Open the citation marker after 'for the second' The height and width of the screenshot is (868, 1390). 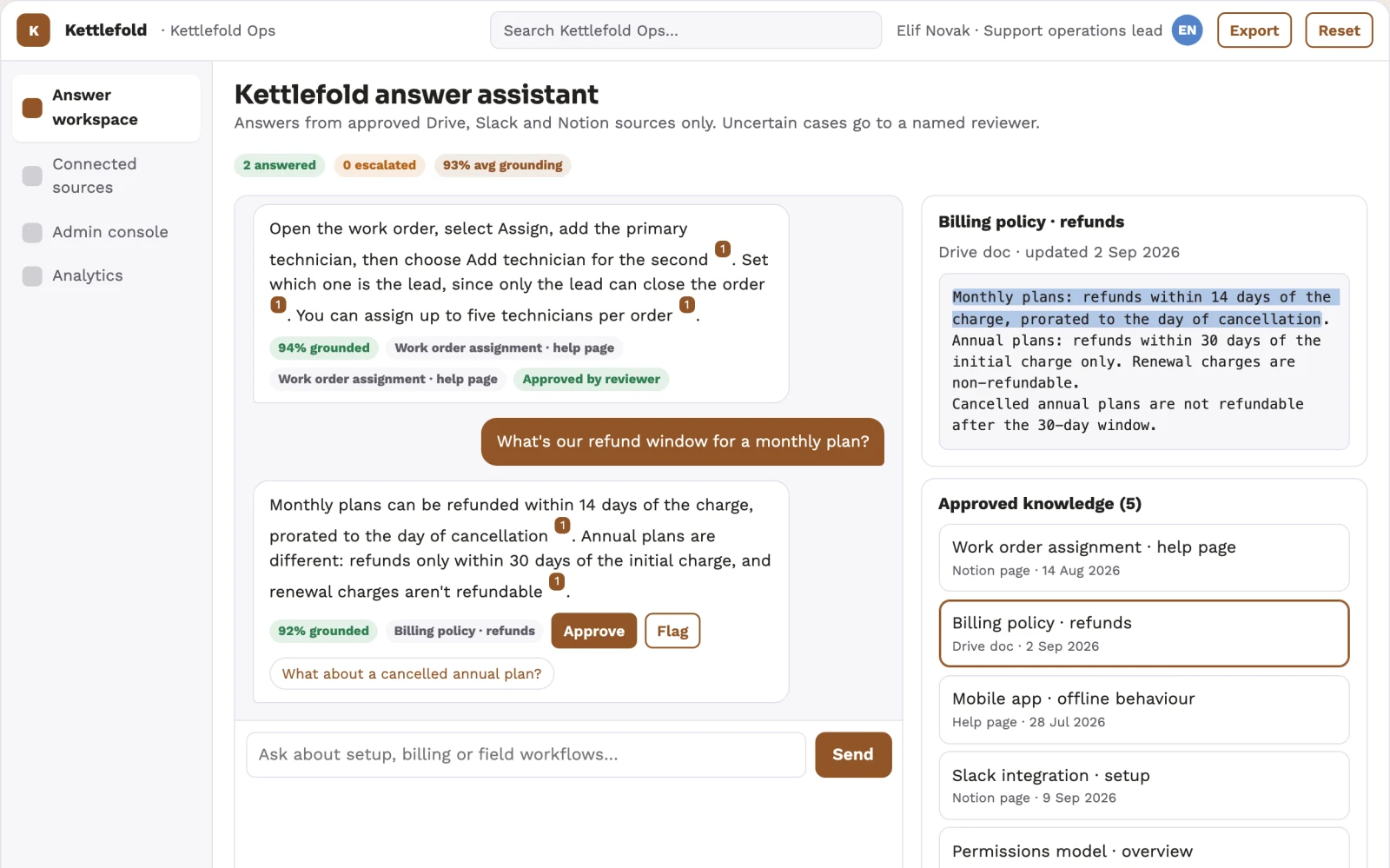(x=722, y=249)
